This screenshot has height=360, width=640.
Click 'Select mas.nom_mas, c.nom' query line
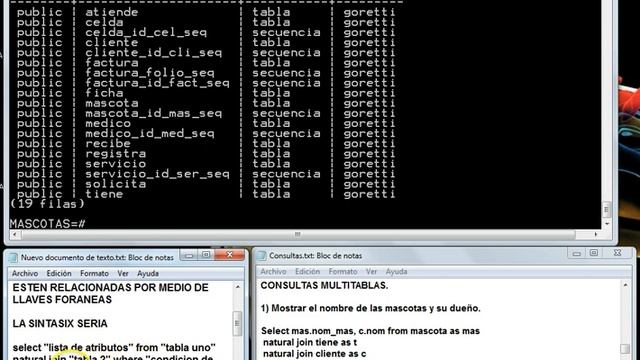[x=370, y=331]
